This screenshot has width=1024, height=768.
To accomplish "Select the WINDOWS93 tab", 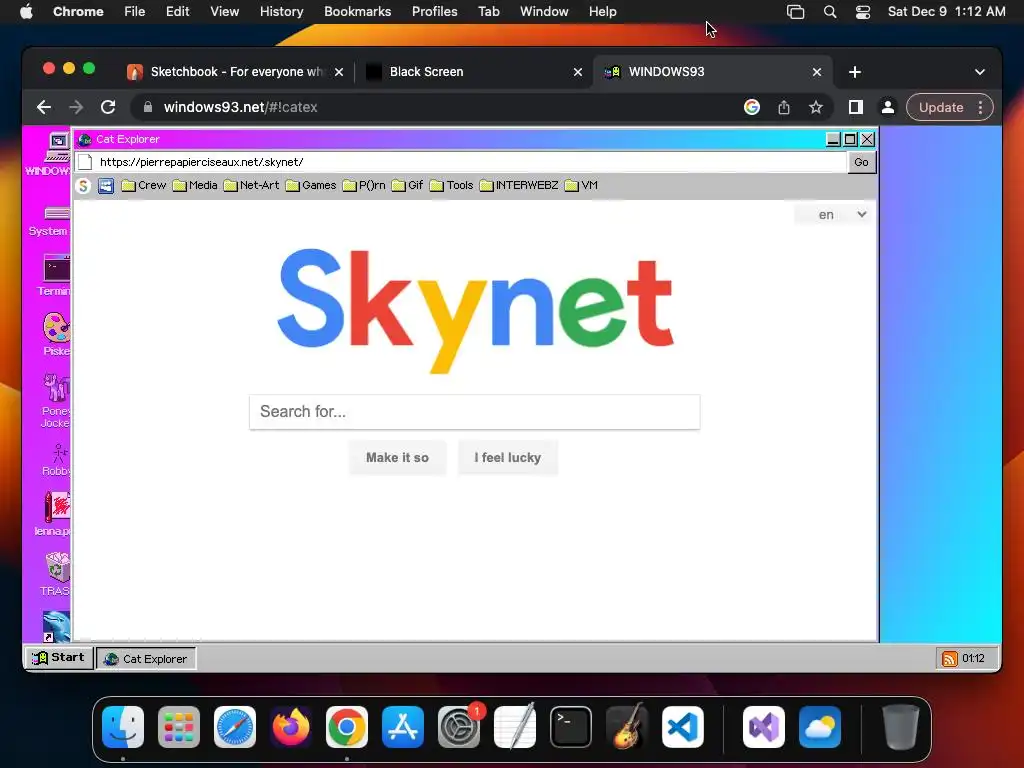I will (712, 72).
